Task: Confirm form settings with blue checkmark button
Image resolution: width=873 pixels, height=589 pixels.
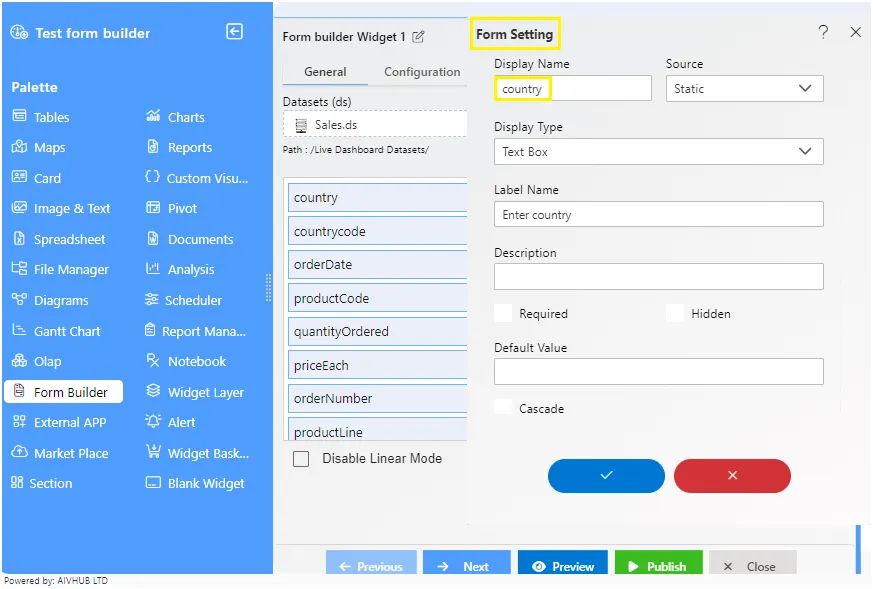Action: click(x=606, y=475)
